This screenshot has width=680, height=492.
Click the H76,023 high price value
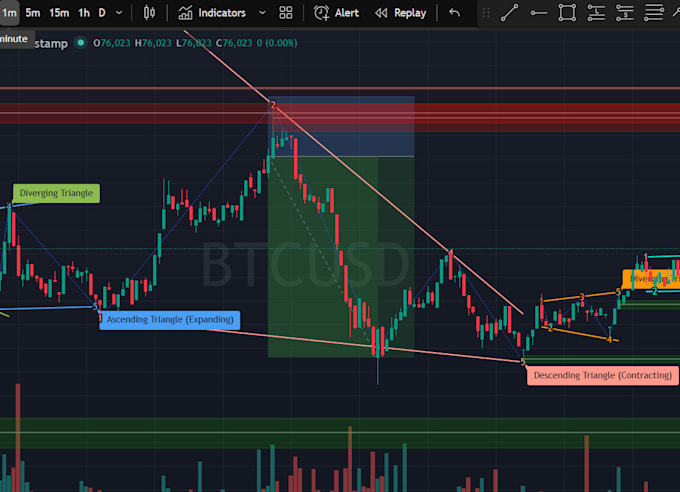pos(153,43)
